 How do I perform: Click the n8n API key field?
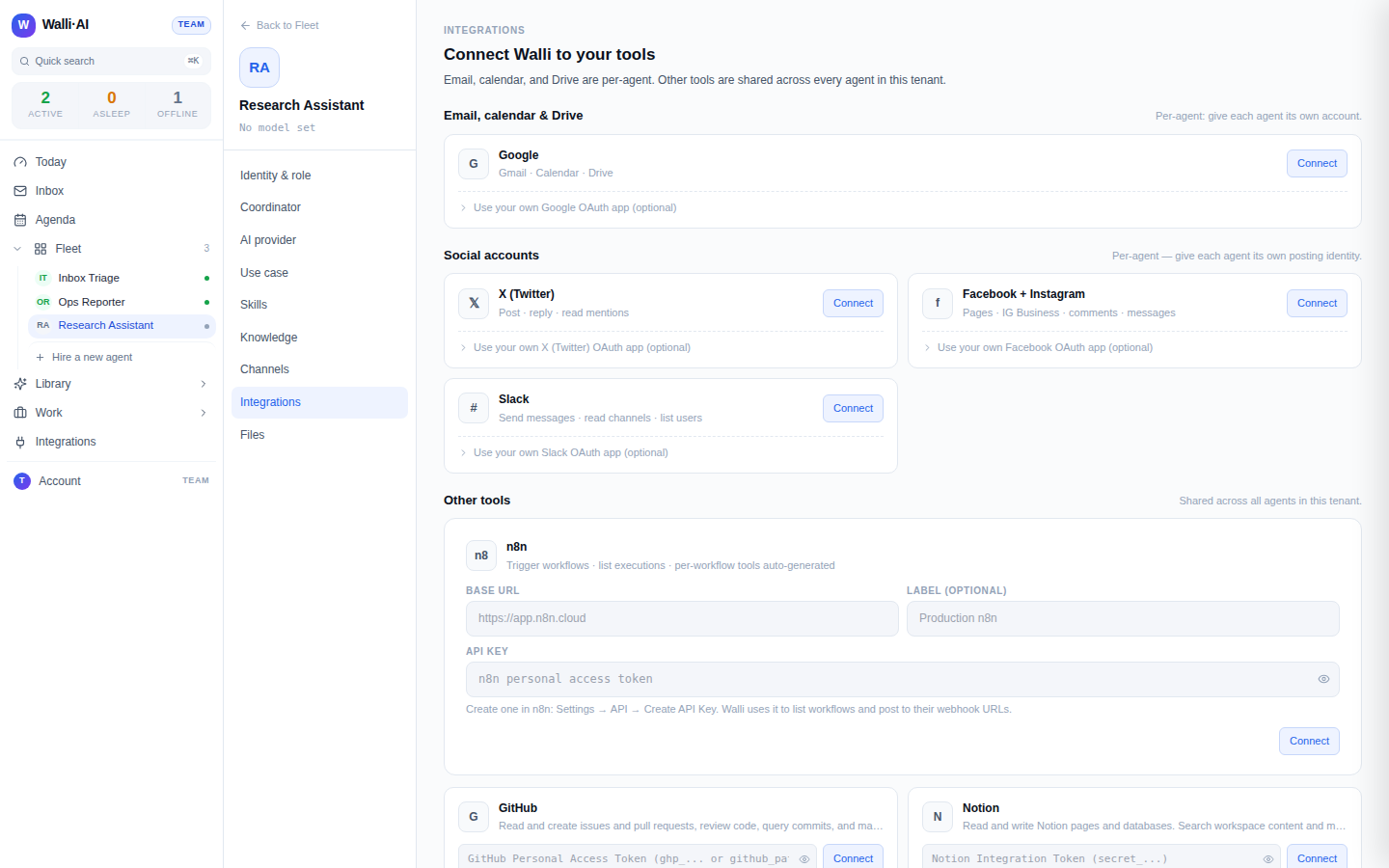pyautogui.click(x=902, y=679)
